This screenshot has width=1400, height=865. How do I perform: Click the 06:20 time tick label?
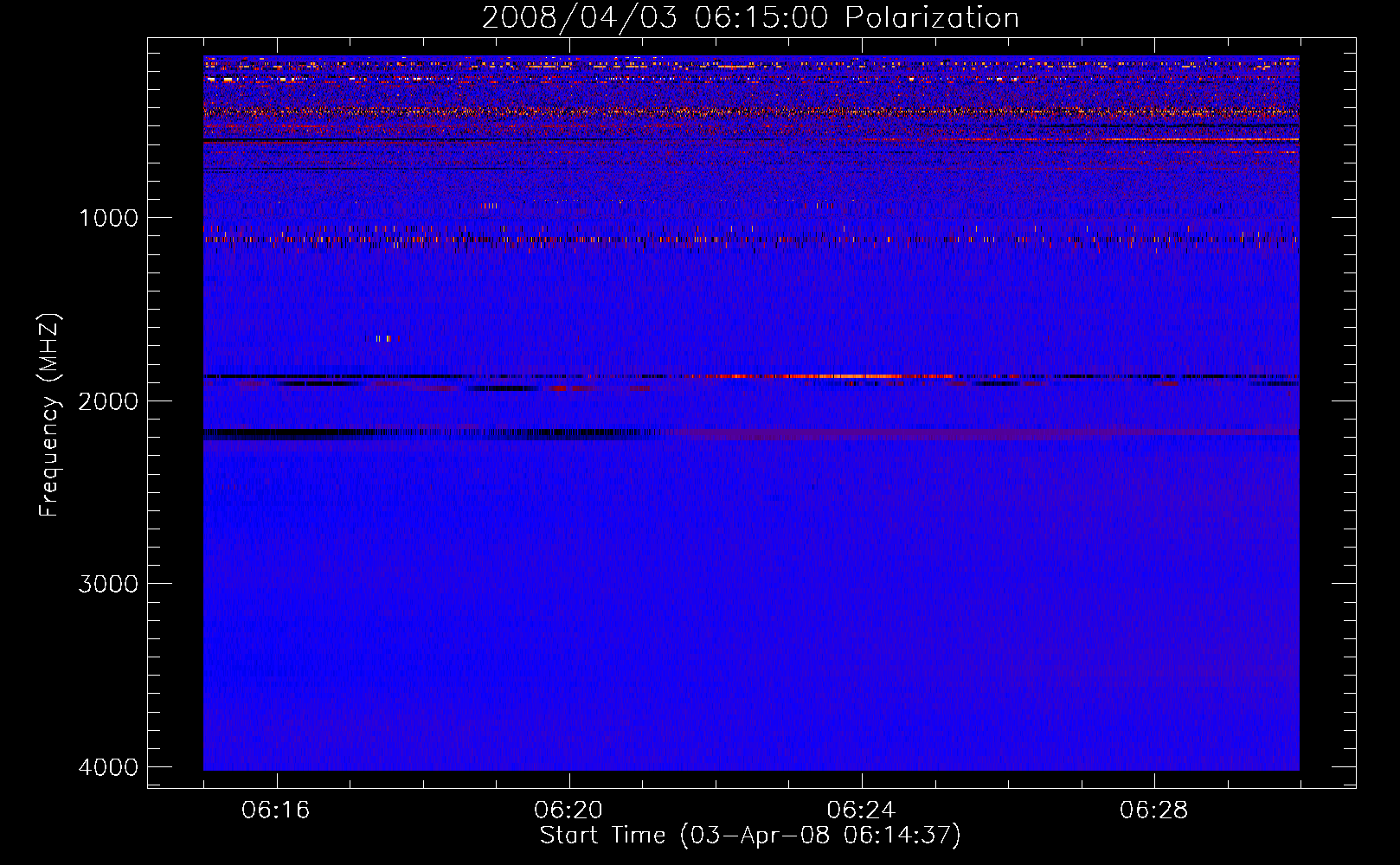(568, 811)
